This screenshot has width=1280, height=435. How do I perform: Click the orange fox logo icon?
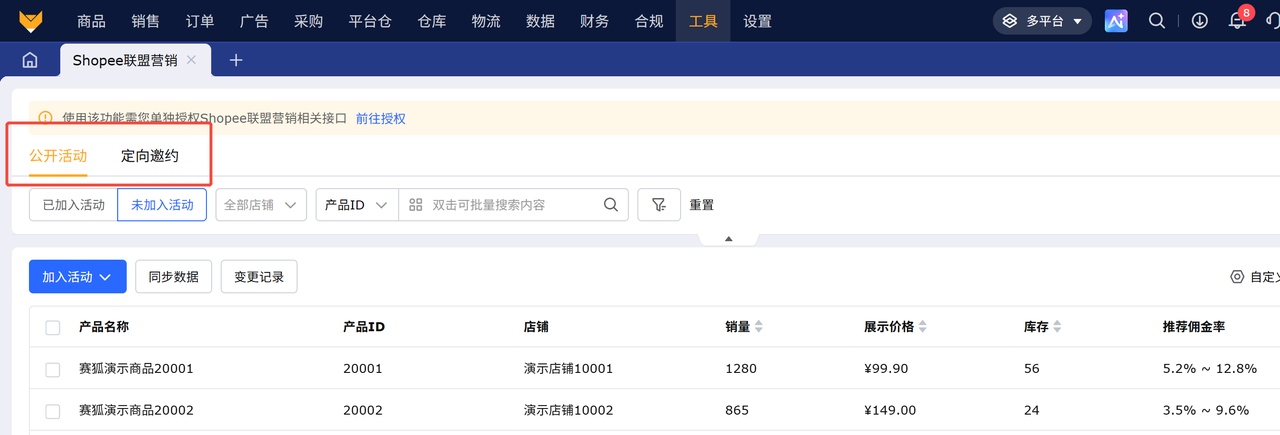tap(30, 21)
